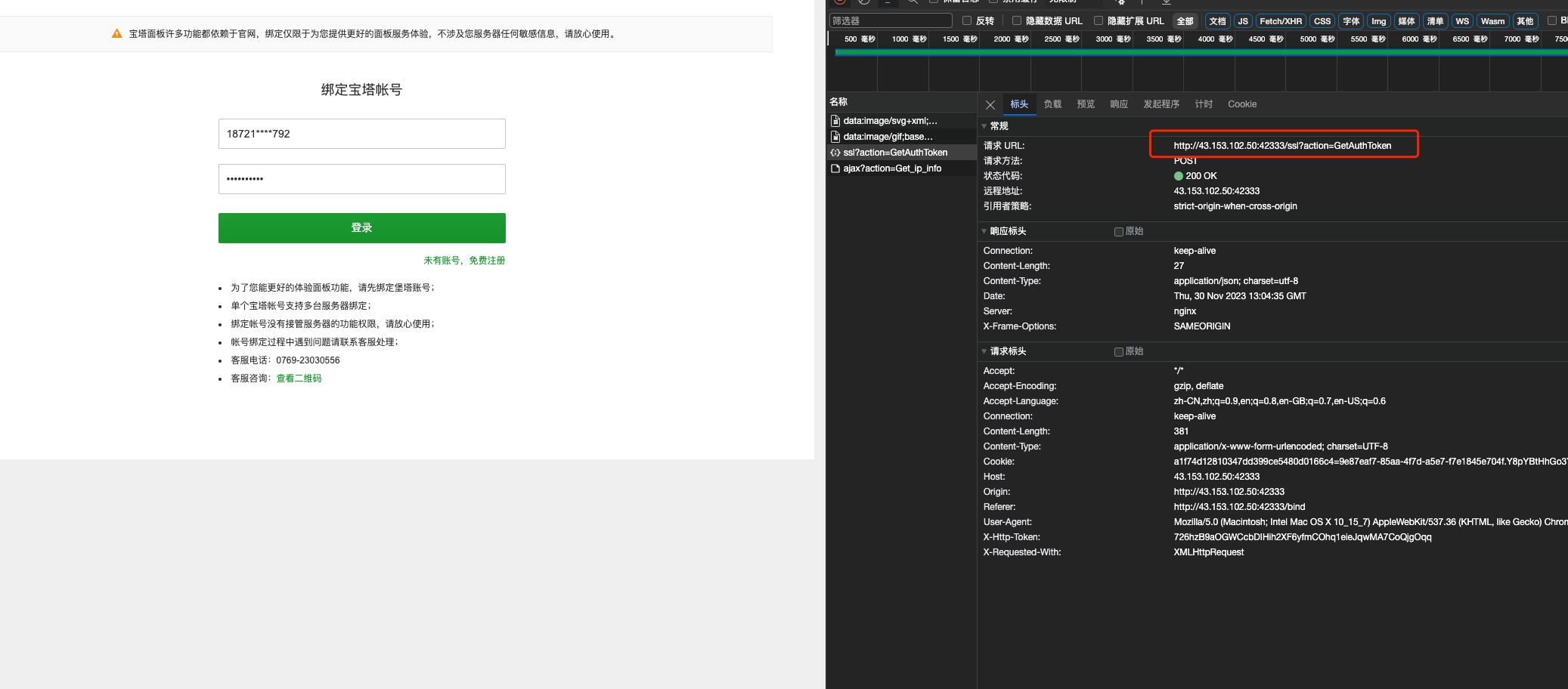Click the orange warning triangle icon
This screenshot has height=689, width=1568.
pos(117,34)
